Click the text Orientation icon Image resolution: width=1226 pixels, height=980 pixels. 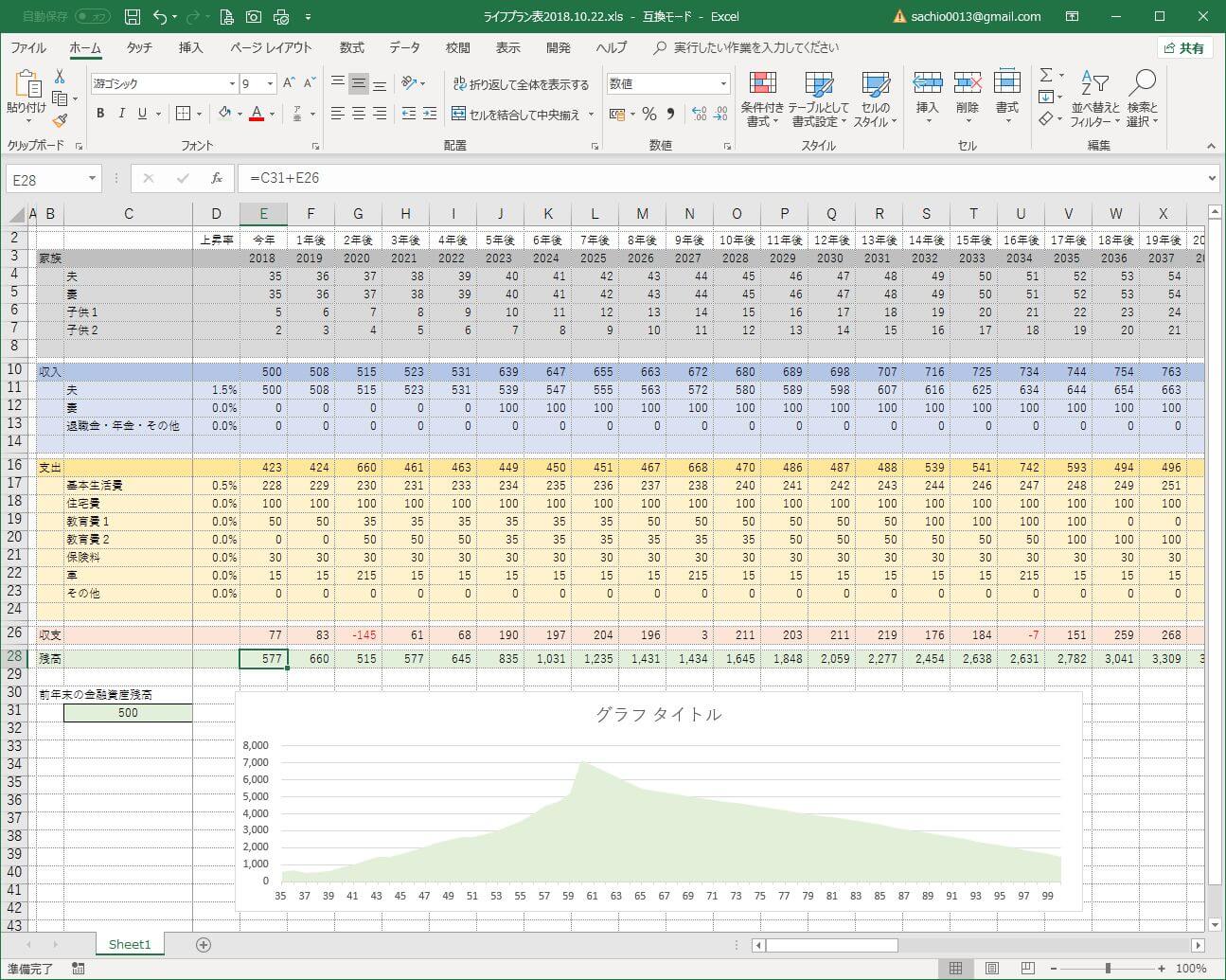point(409,83)
